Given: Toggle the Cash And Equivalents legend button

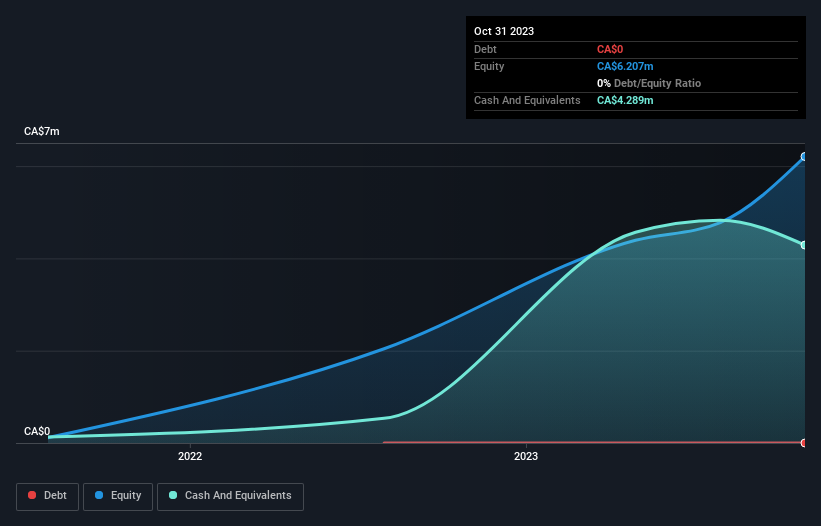Looking at the screenshot, I should click(x=230, y=496).
